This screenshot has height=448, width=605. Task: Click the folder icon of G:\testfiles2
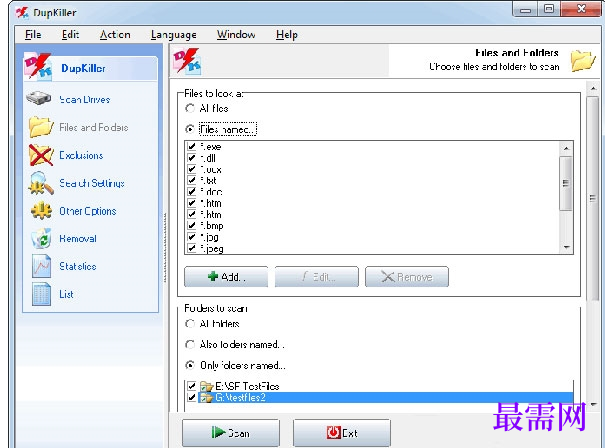tap(207, 397)
